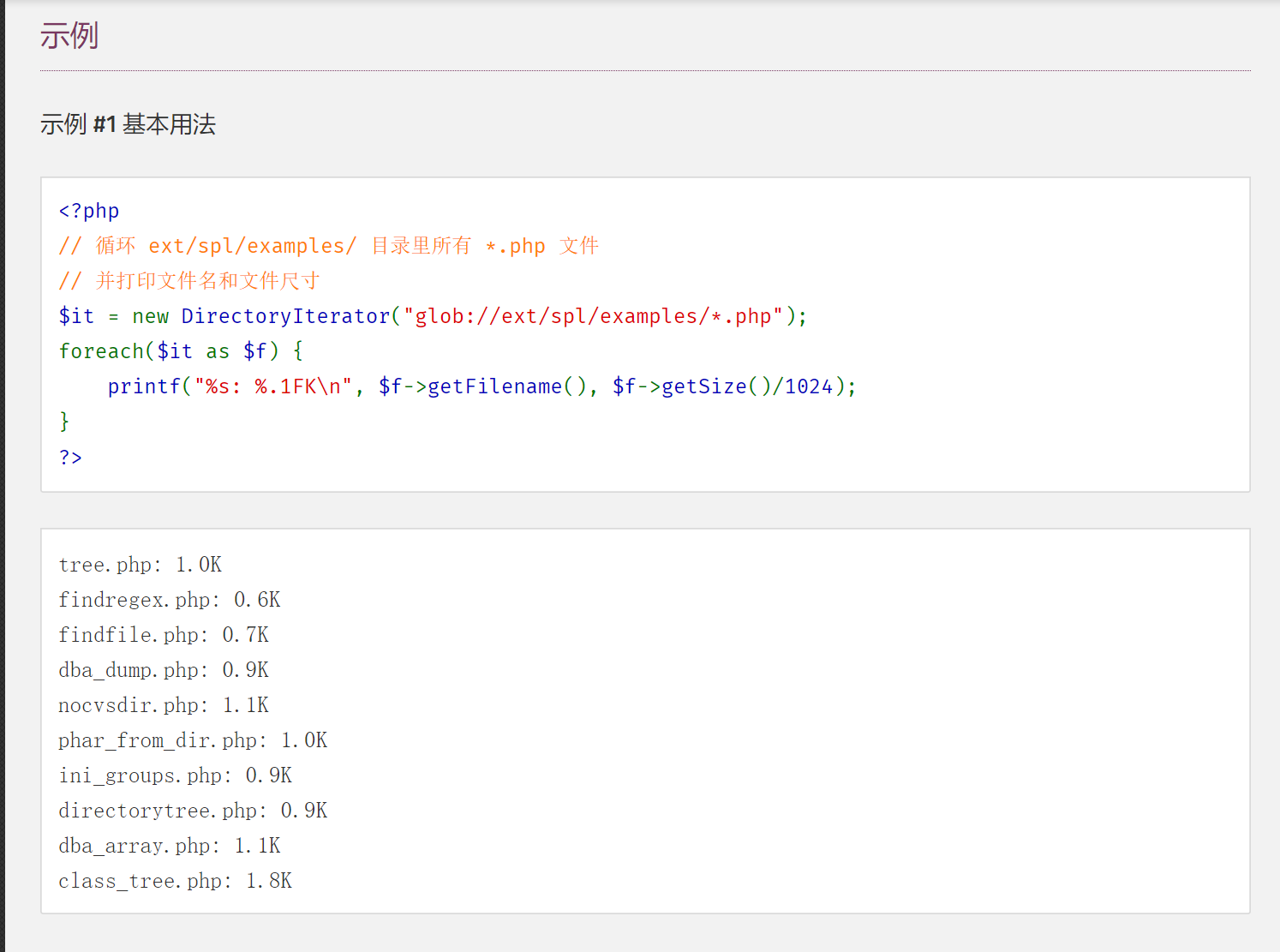Click output line 'directorytree.php: 0.9K'

click(193, 811)
